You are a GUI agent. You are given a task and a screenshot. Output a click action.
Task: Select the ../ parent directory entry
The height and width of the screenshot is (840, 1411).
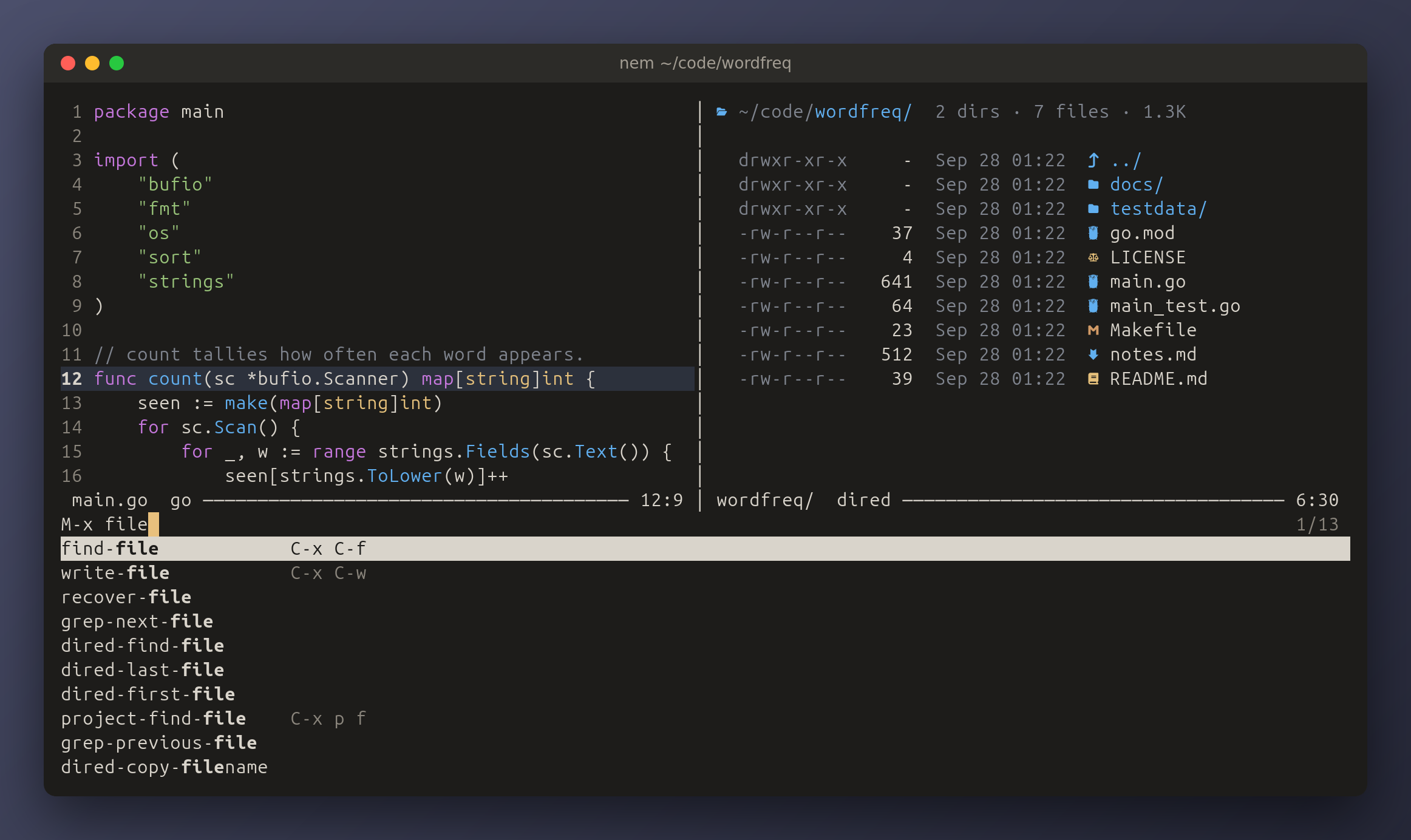[x=1126, y=160]
